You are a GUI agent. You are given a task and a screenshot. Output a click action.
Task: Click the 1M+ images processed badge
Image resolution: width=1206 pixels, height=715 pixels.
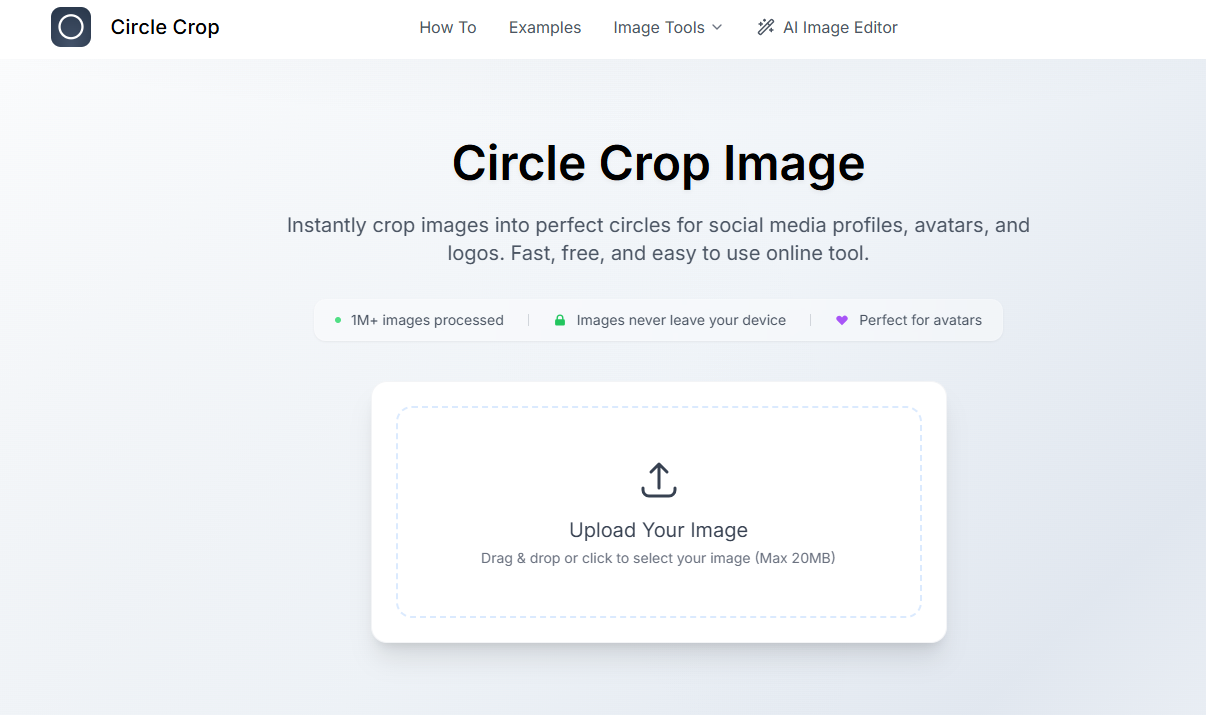click(x=421, y=320)
